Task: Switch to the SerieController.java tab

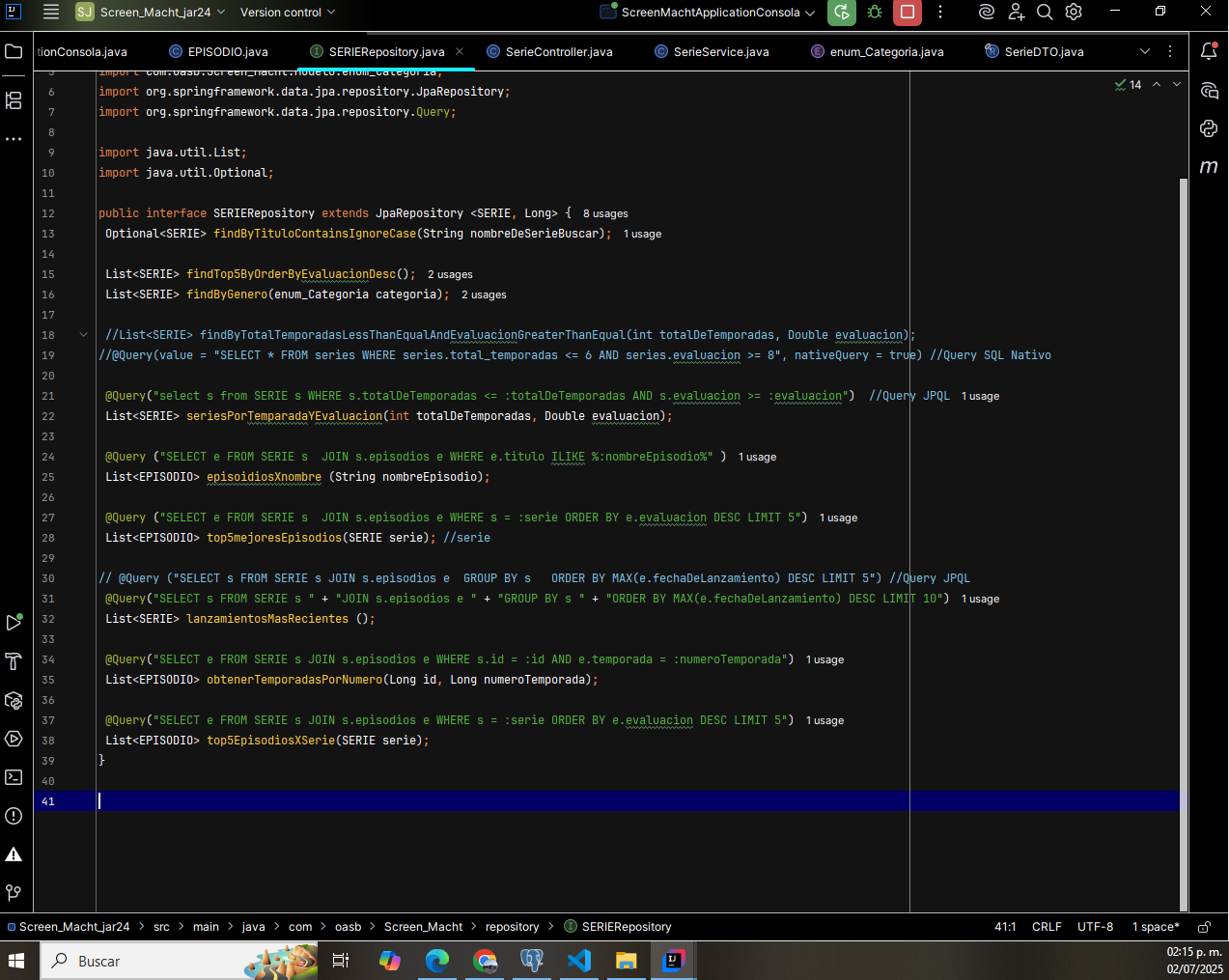Action: [x=549, y=52]
